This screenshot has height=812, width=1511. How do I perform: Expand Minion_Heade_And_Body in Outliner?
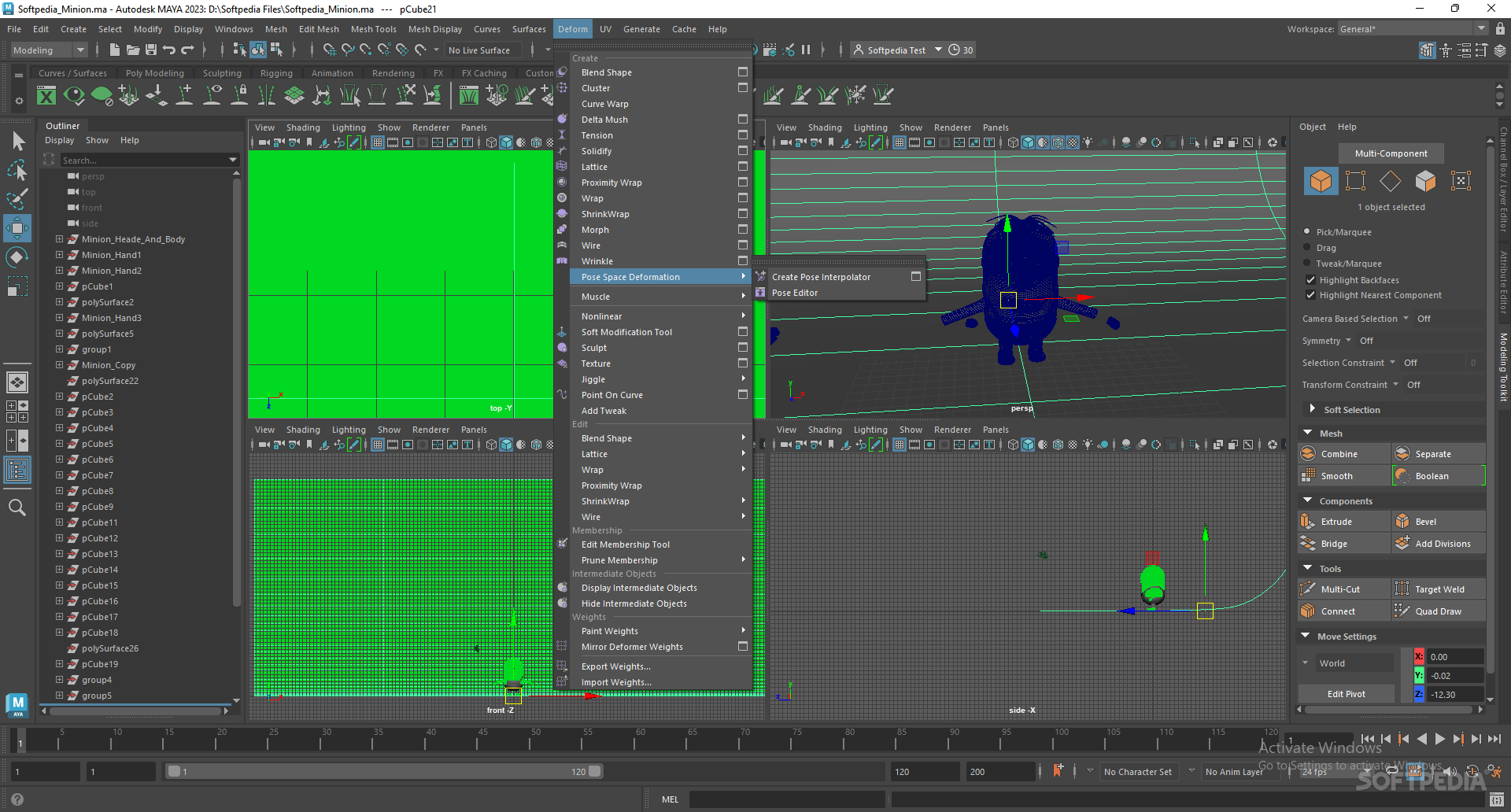pyautogui.click(x=59, y=238)
